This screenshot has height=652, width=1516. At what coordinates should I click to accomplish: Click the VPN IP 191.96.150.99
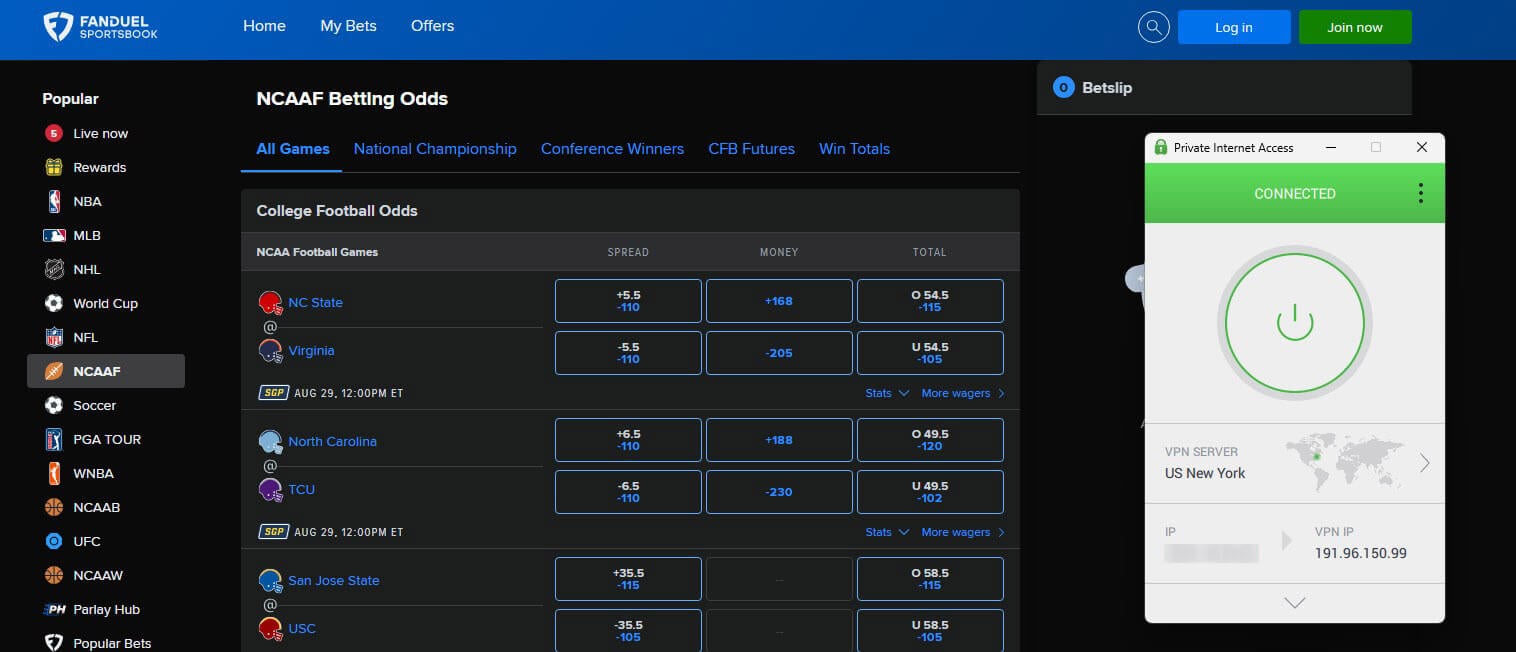pos(1360,553)
